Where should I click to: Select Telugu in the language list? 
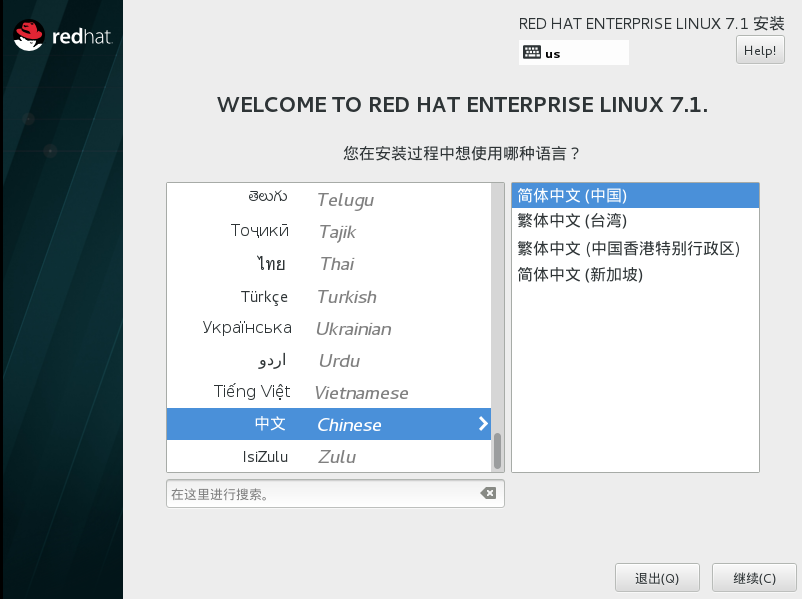[328, 200]
